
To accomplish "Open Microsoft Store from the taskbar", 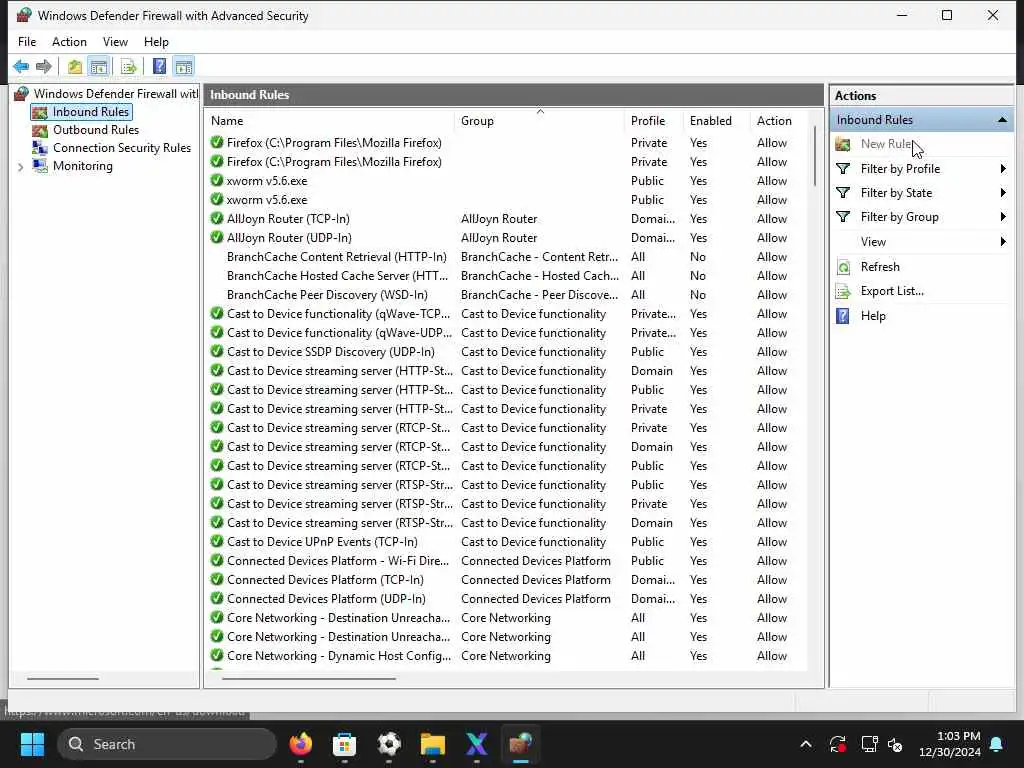I will pos(344,744).
